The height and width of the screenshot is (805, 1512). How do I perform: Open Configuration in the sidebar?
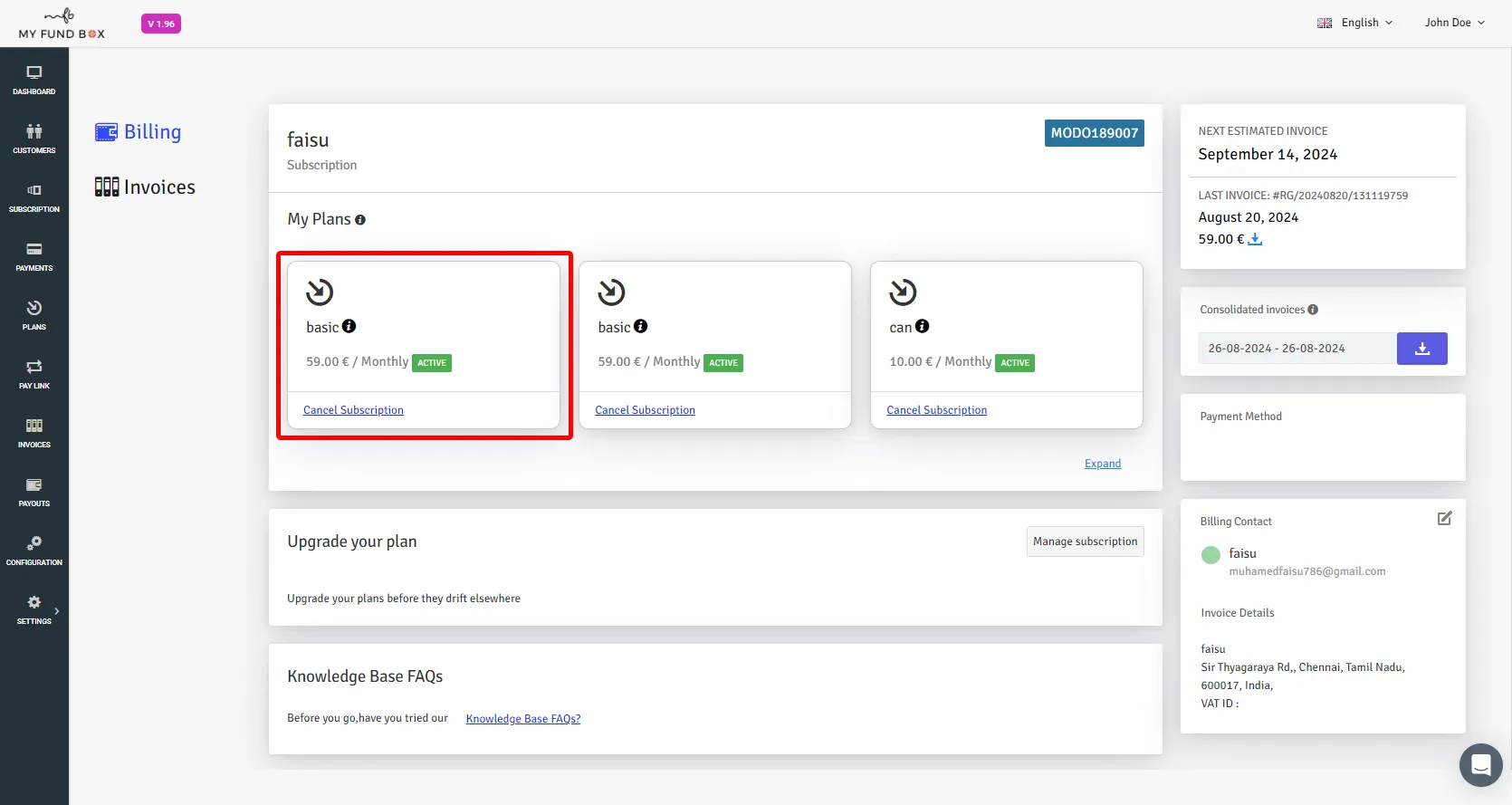pos(34,551)
